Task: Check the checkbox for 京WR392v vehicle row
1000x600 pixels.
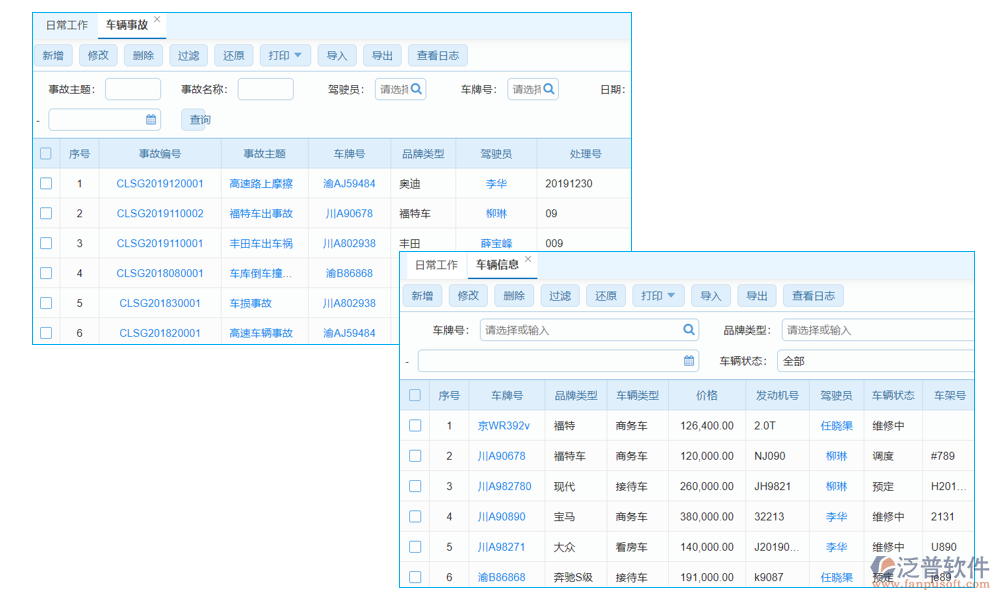Action: [x=415, y=425]
